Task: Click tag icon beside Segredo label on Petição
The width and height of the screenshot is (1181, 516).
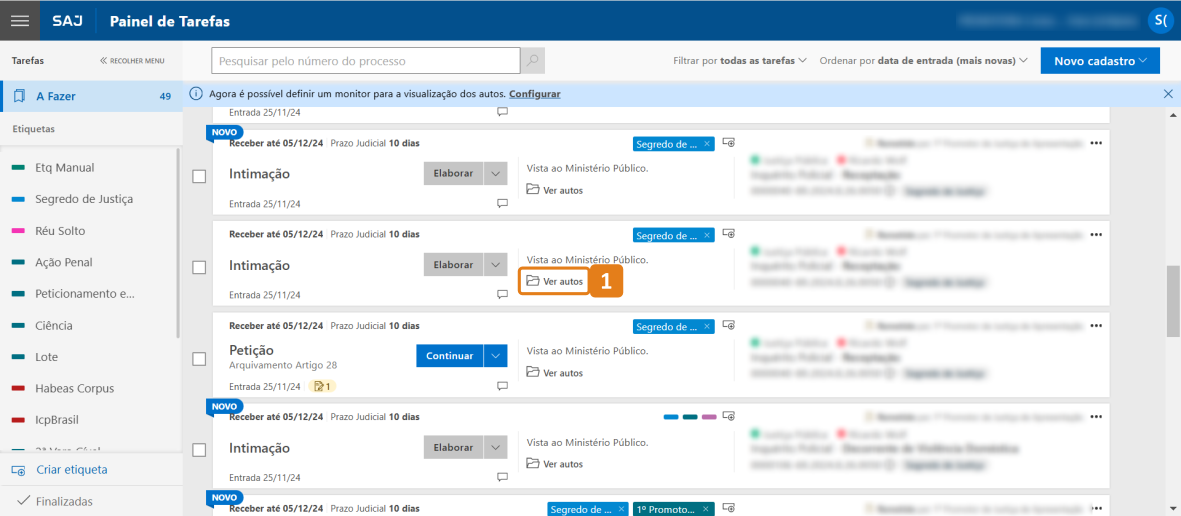Action: [729, 326]
